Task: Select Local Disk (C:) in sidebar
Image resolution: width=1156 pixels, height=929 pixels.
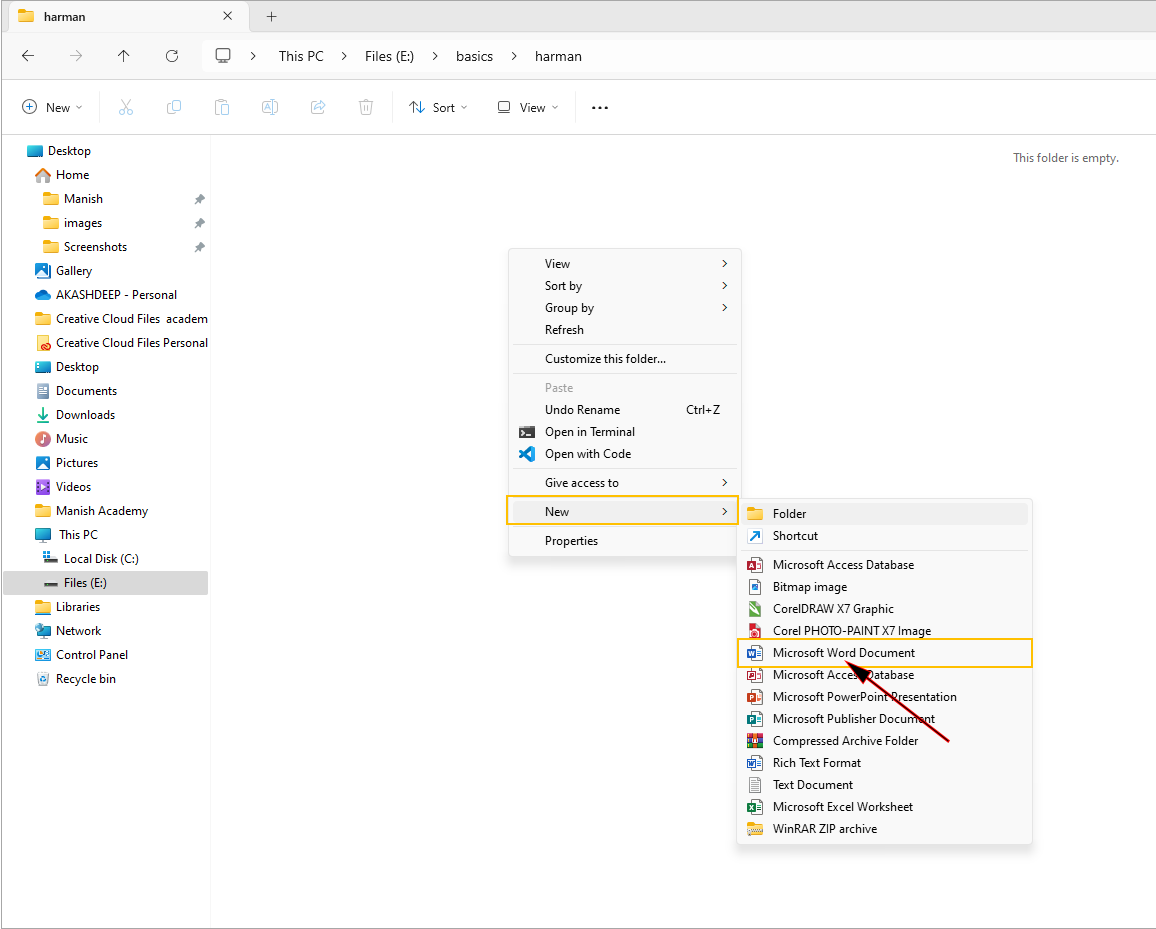Action: pos(101,559)
